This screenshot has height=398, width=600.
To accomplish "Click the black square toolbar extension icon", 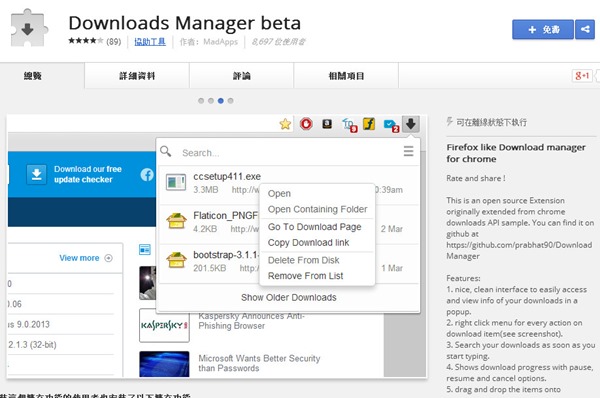I will pos(327,124).
